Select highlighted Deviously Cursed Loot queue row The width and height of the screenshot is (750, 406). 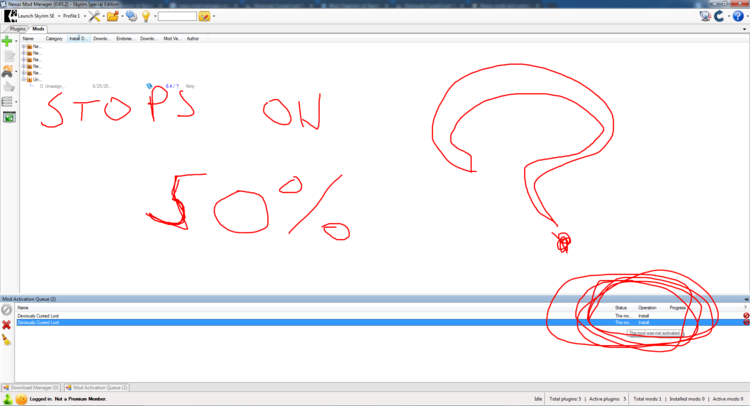pos(382,322)
